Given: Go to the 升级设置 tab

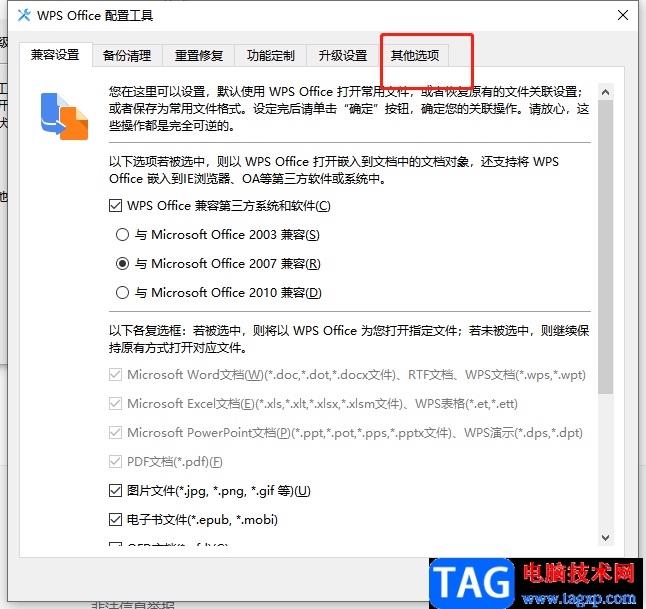Looking at the screenshot, I should [342, 56].
